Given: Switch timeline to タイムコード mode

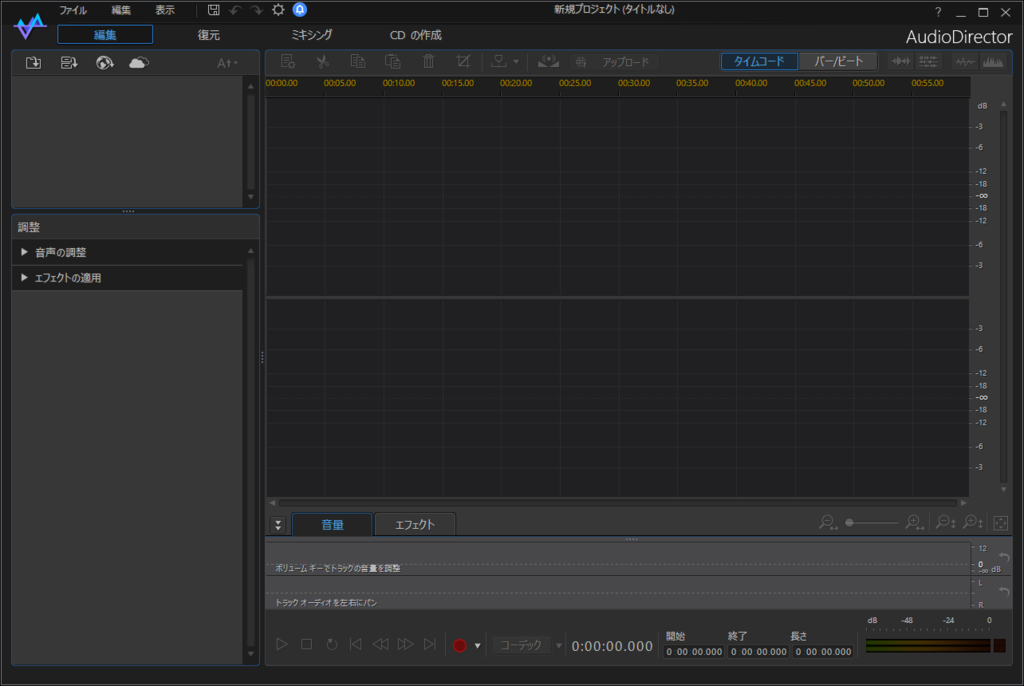Looking at the screenshot, I should pyautogui.click(x=759, y=61).
